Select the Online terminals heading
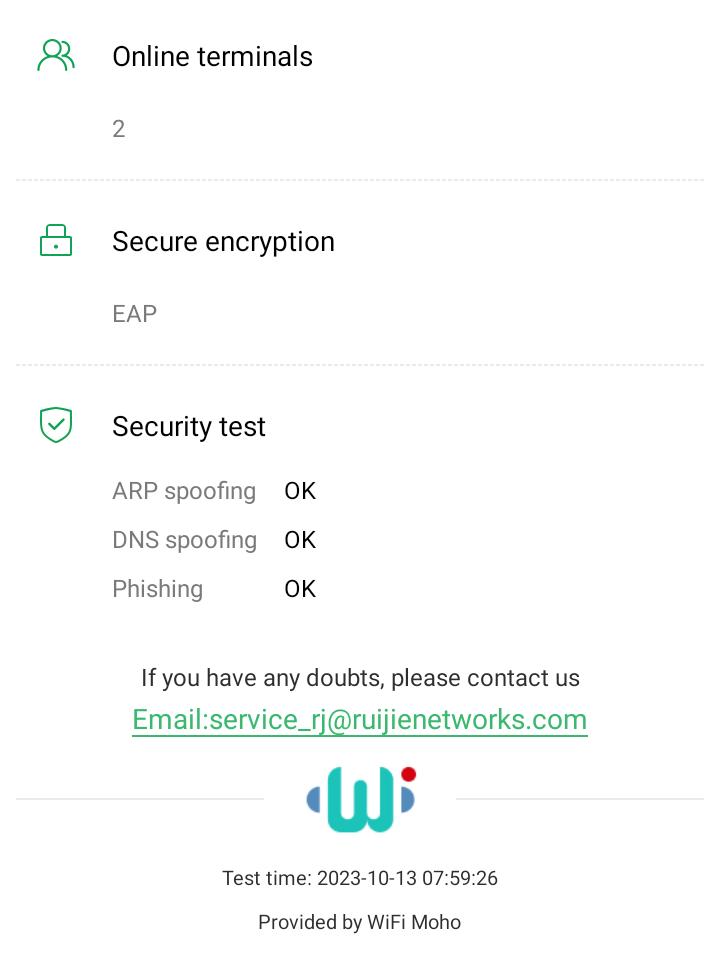 212,57
